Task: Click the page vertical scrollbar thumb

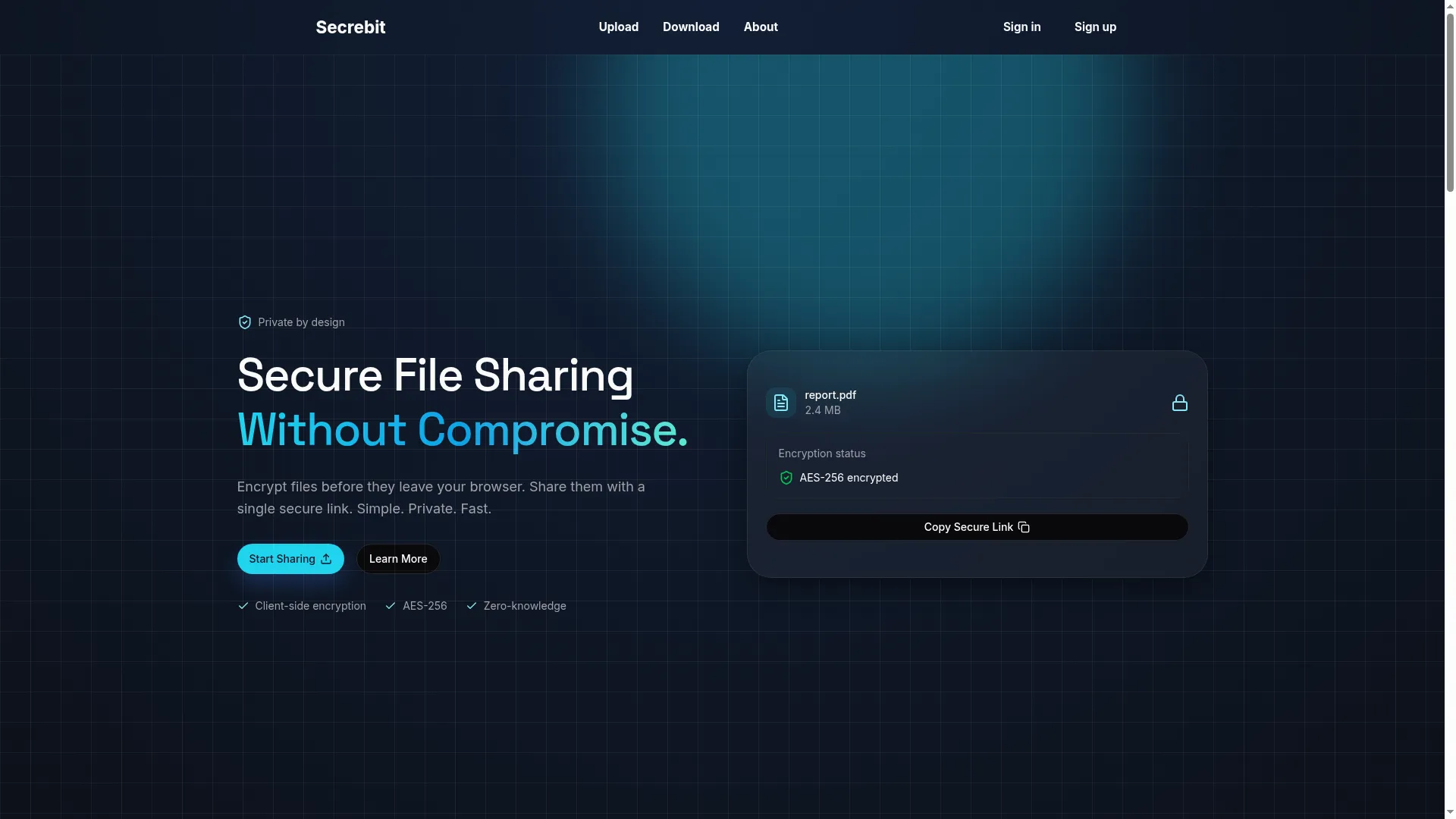Action: coord(1450,102)
